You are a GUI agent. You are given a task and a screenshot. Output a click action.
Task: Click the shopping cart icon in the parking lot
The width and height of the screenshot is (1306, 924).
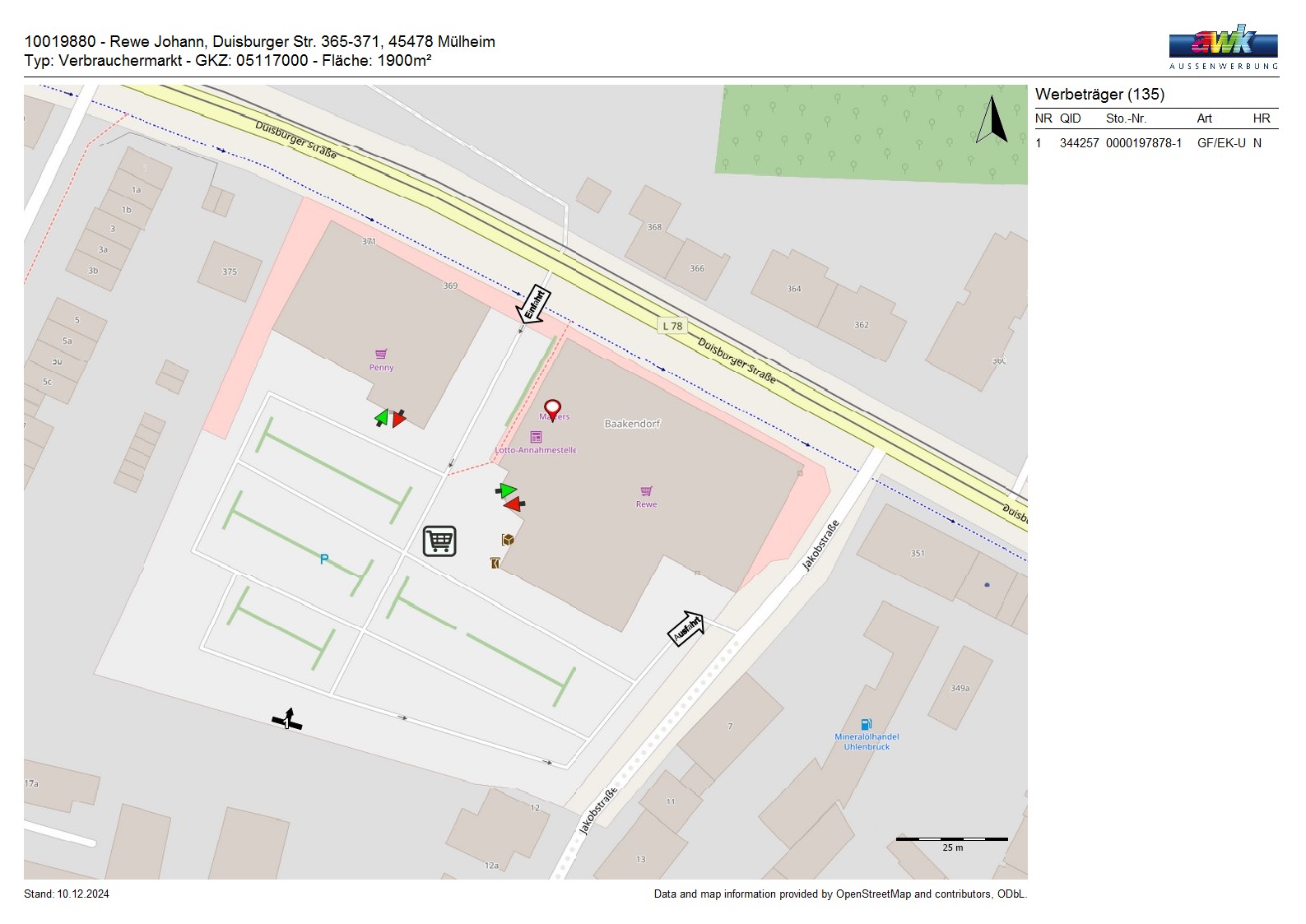point(439,541)
